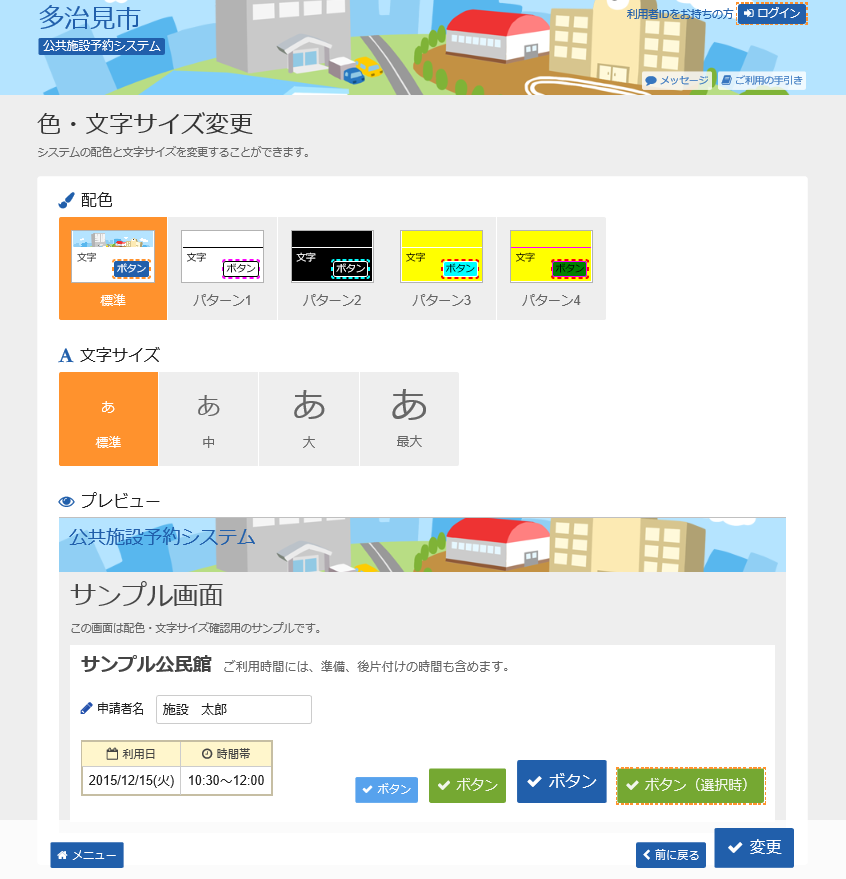Click the 利用者IDをお持ちの方 text
The height and width of the screenshot is (879, 846).
coord(679,14)
